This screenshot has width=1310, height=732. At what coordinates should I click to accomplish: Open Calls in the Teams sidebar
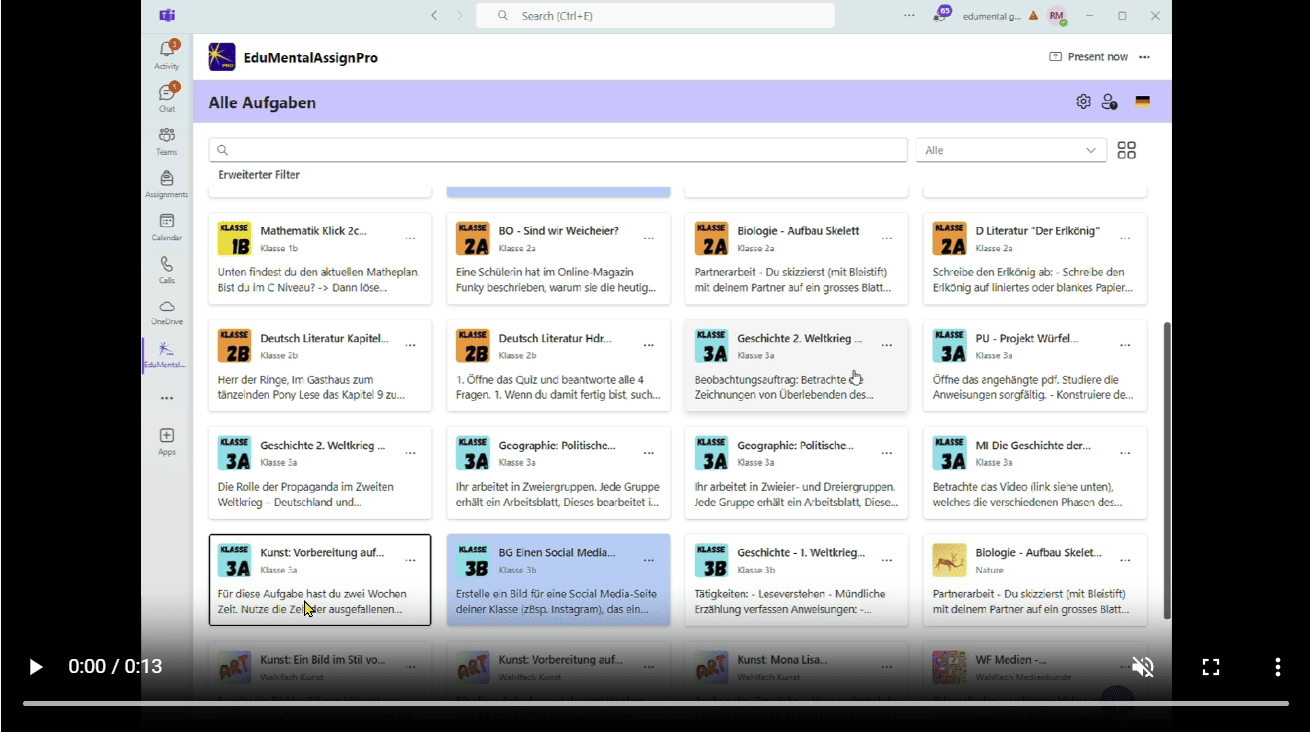click(x=167, y=269)
